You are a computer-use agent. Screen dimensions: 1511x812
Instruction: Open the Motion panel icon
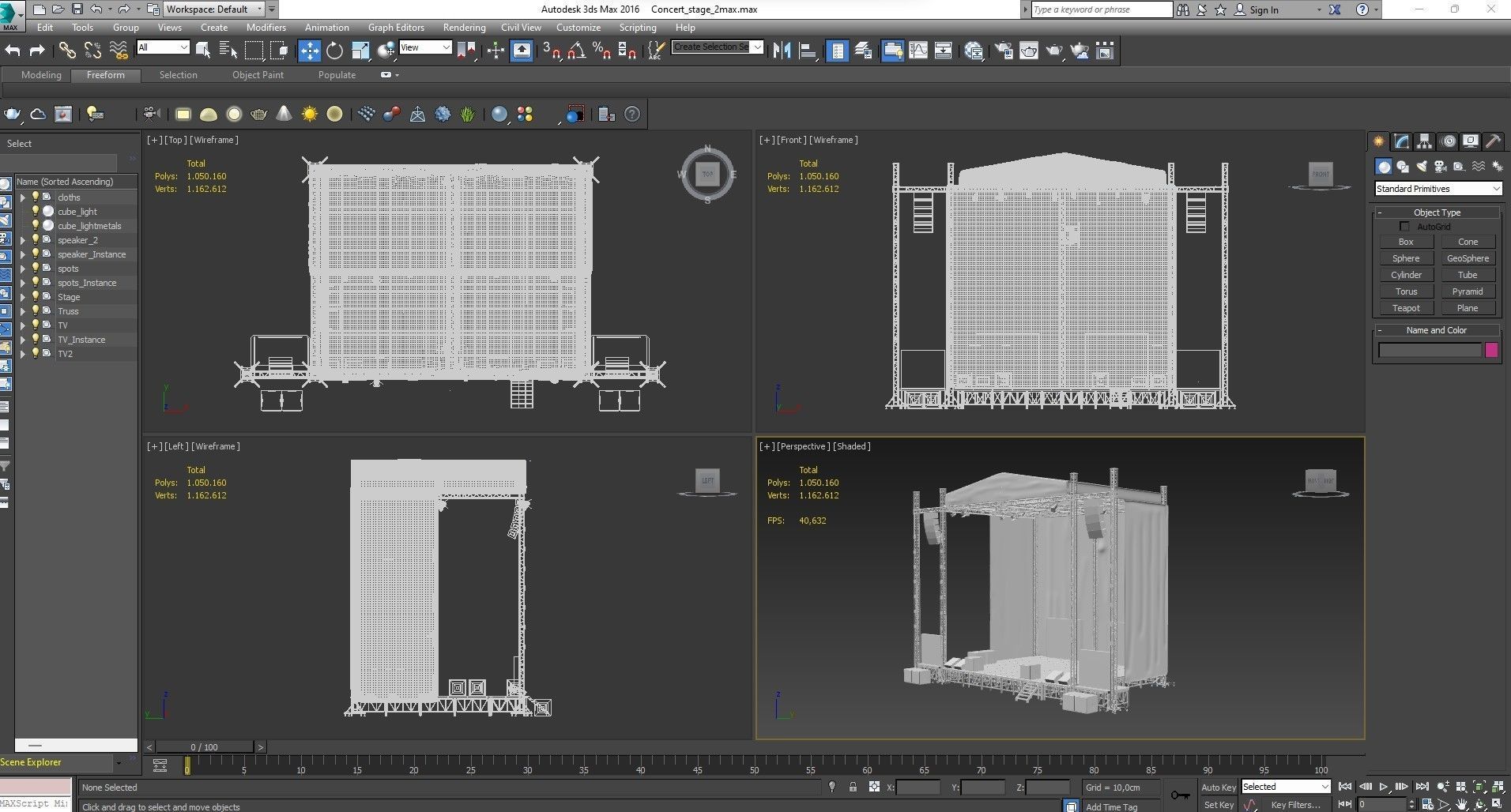tap(1448, 141)
